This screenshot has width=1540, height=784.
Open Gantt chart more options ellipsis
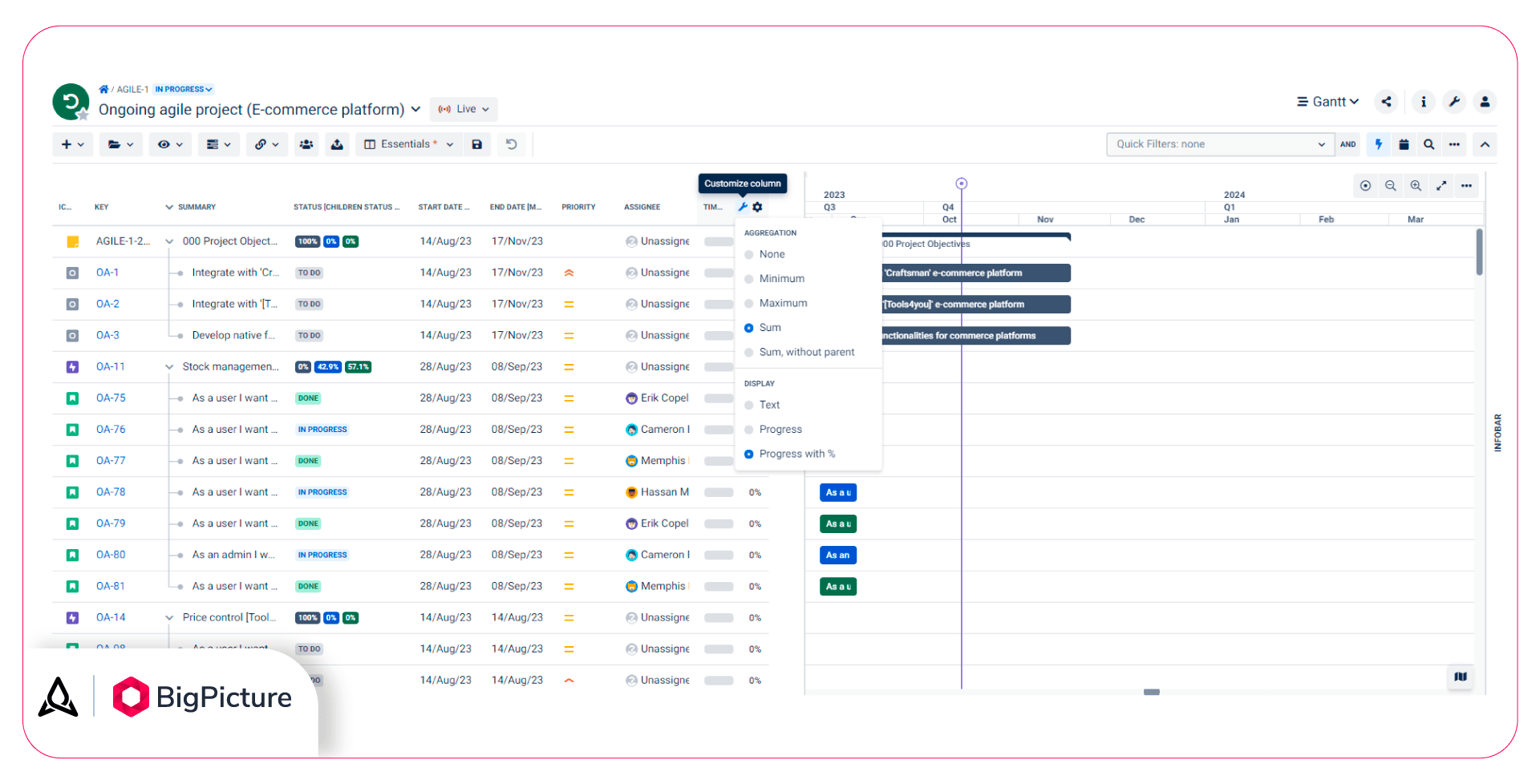pyautogui.click(x=1466, y=186)
